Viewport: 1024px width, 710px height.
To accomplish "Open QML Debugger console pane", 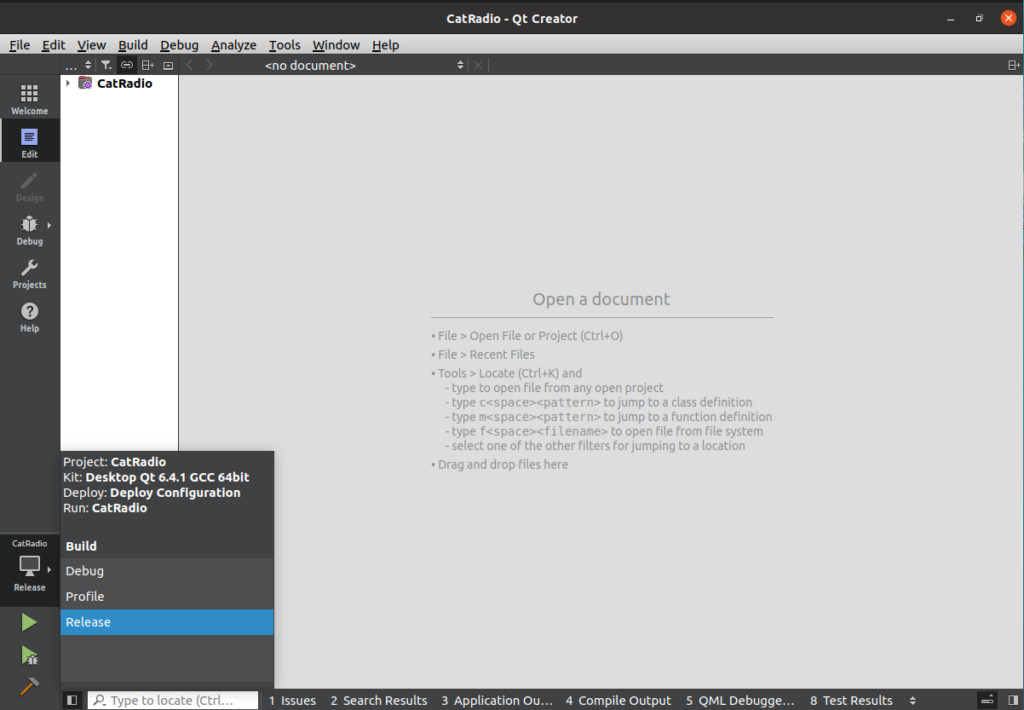I will tap(740, 700).
